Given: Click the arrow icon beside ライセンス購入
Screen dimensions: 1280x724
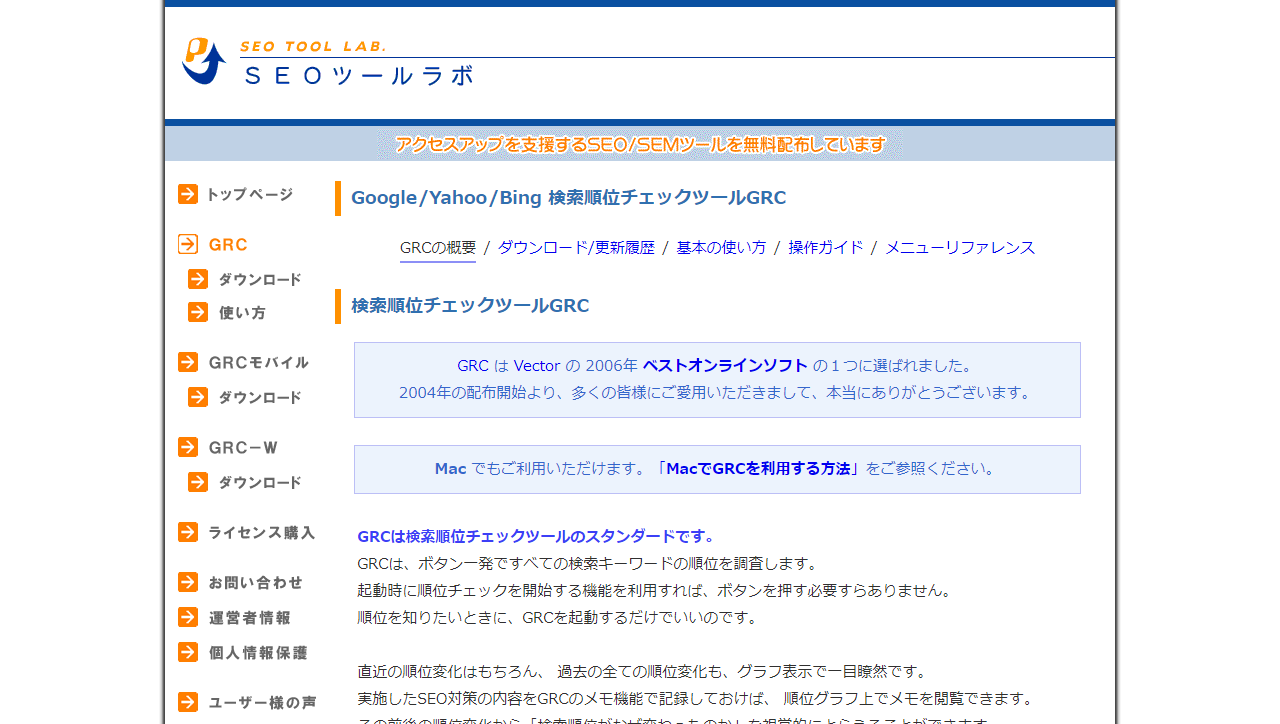Looking at the screenshot, I should [x=188, y=532].
